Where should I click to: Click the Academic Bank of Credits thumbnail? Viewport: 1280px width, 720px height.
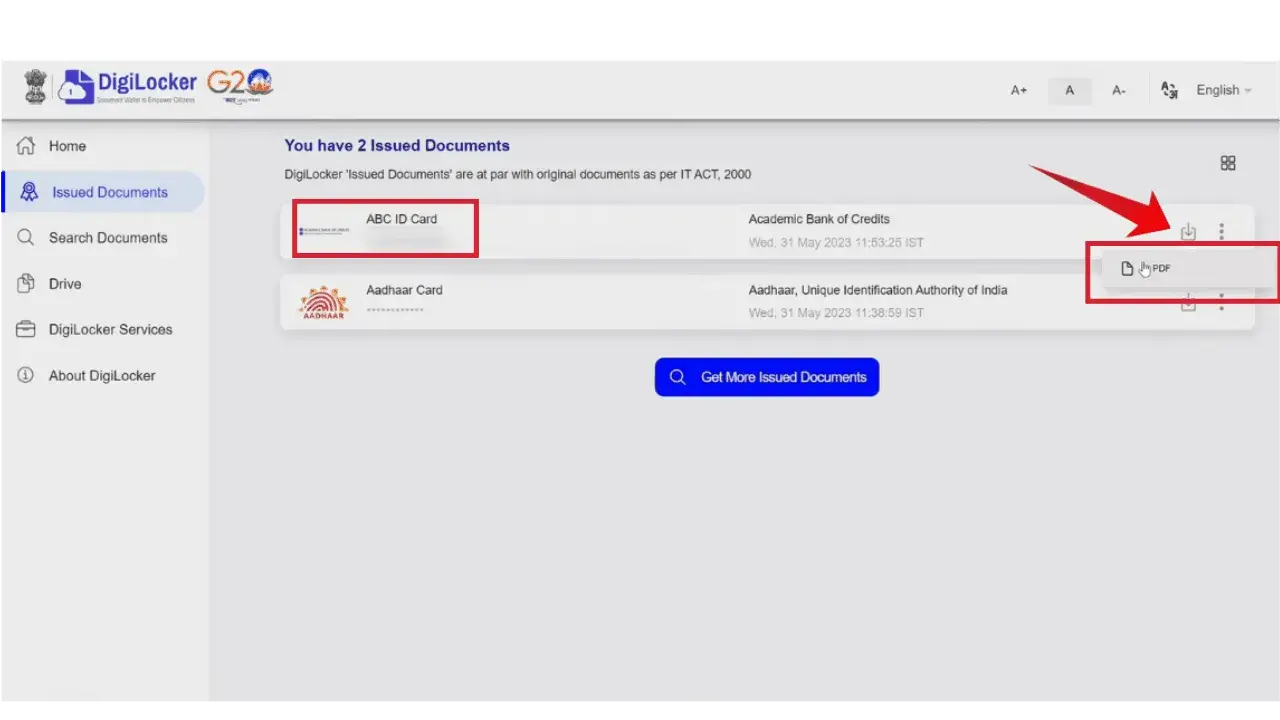(325, 231)
